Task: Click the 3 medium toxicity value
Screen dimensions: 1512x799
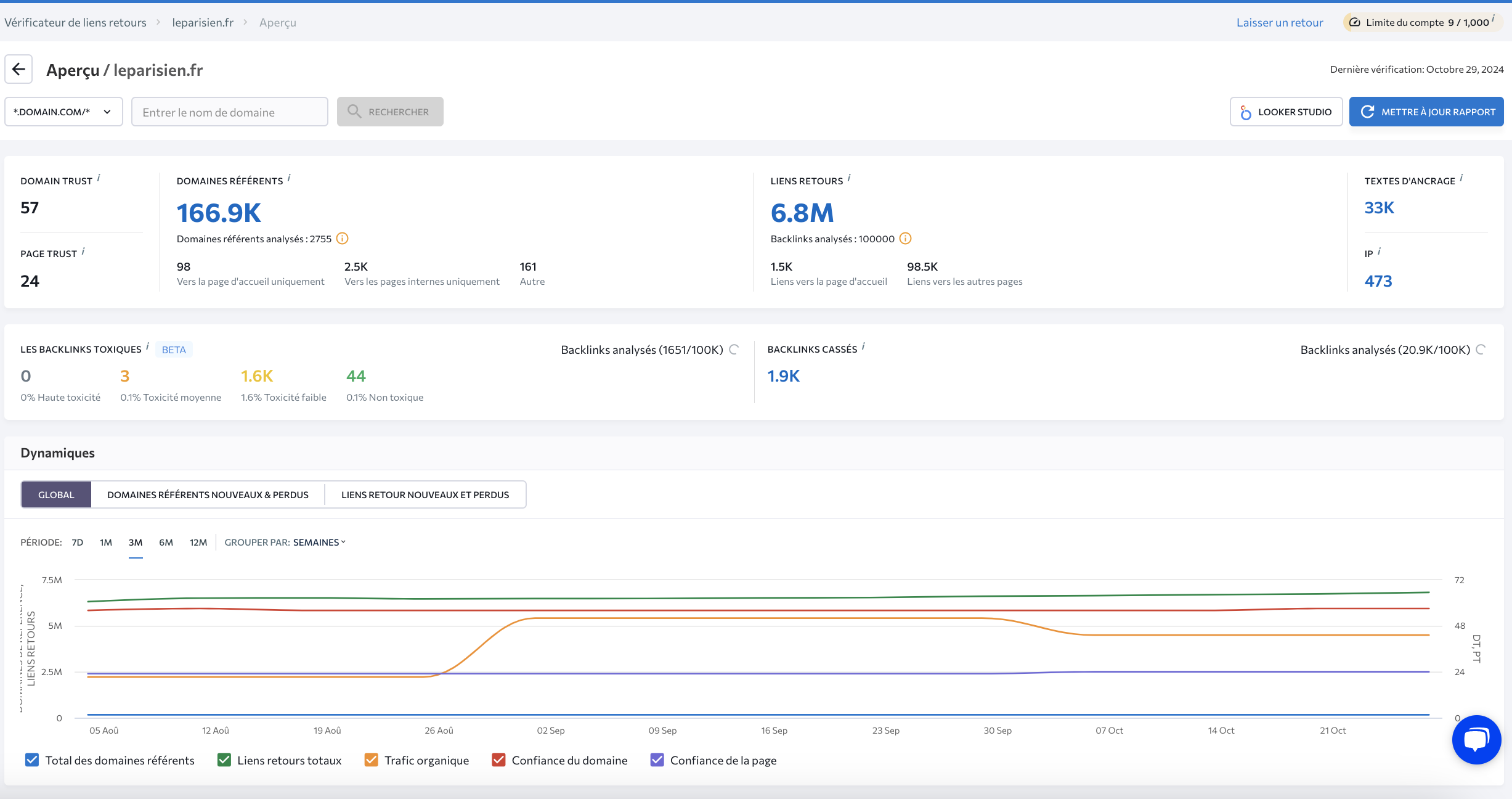Action: click(x=125, y=376)
